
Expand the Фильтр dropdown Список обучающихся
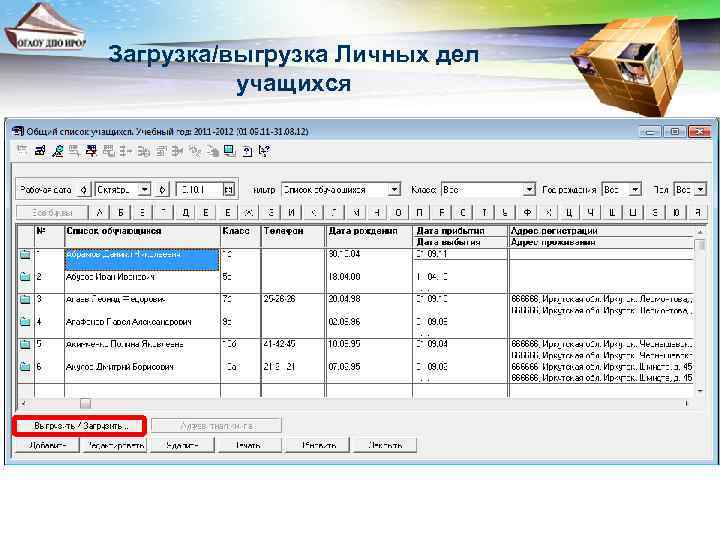click(394, 190)
